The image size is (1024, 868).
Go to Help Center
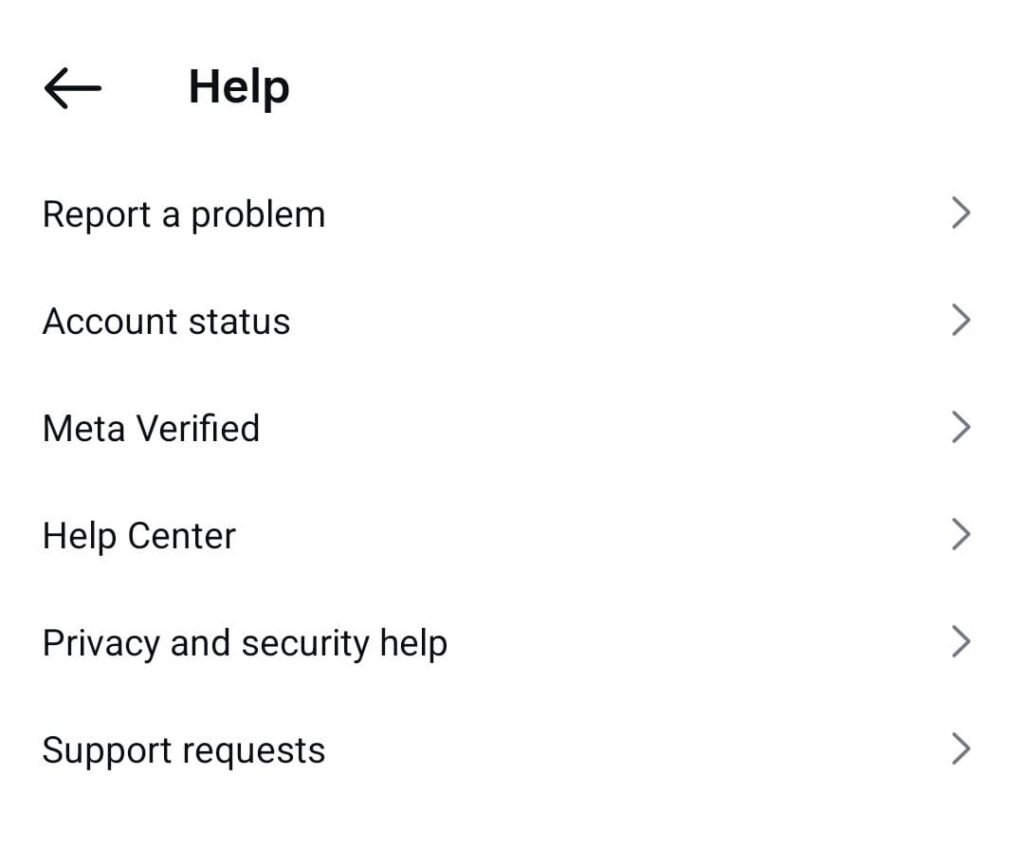[139, 536]
